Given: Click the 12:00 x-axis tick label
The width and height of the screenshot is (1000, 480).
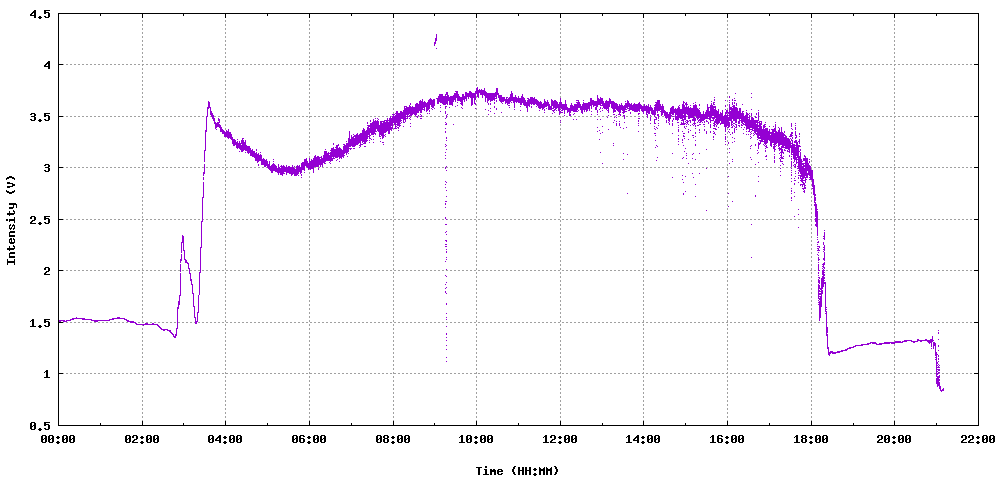Looking at the screenshot, I should (560, 439).
